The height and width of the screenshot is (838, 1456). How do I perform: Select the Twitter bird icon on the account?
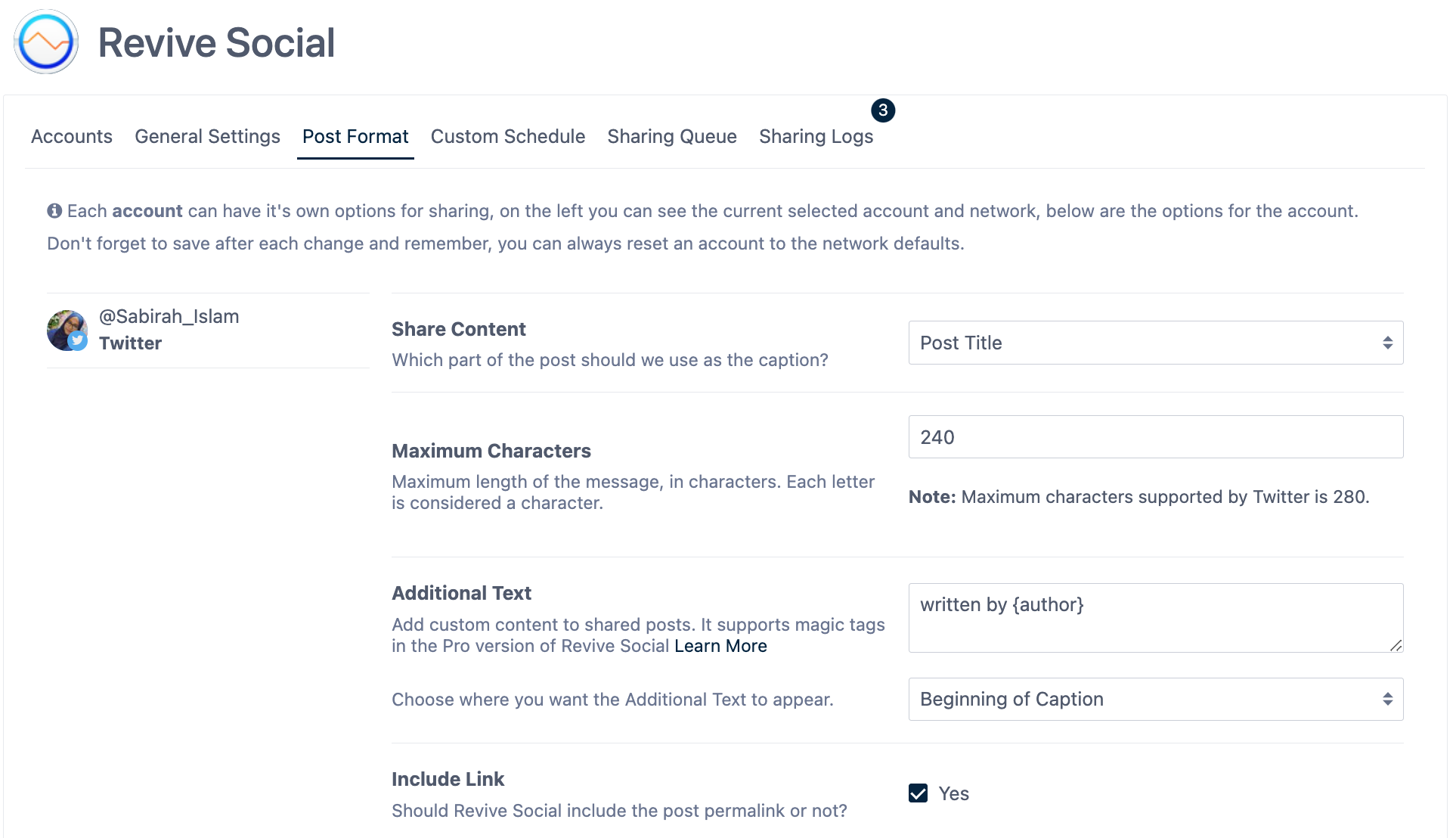pos(76,341)
